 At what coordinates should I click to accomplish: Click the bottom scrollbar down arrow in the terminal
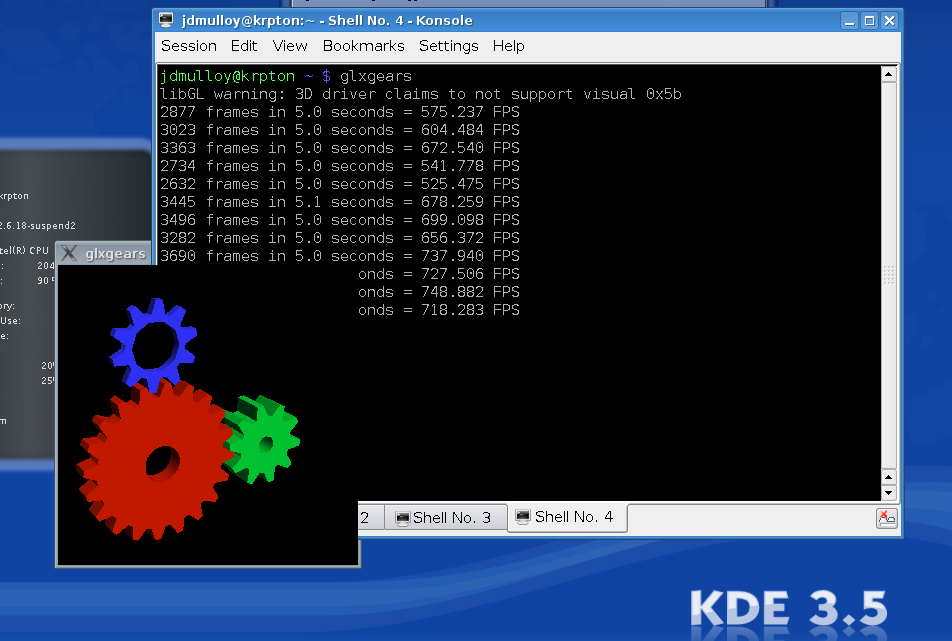[888, 493]
